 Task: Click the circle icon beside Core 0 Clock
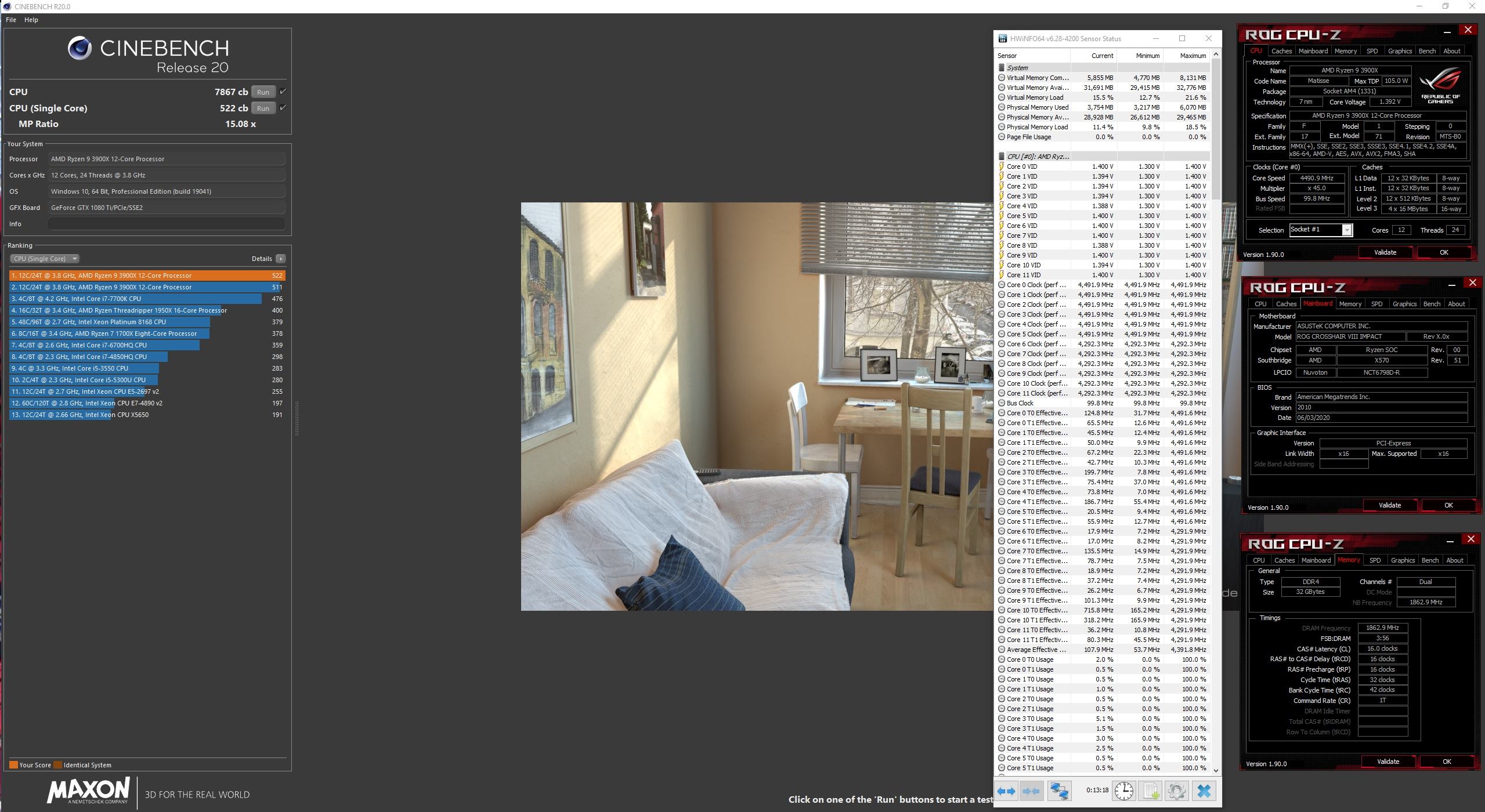[1002, 285]
